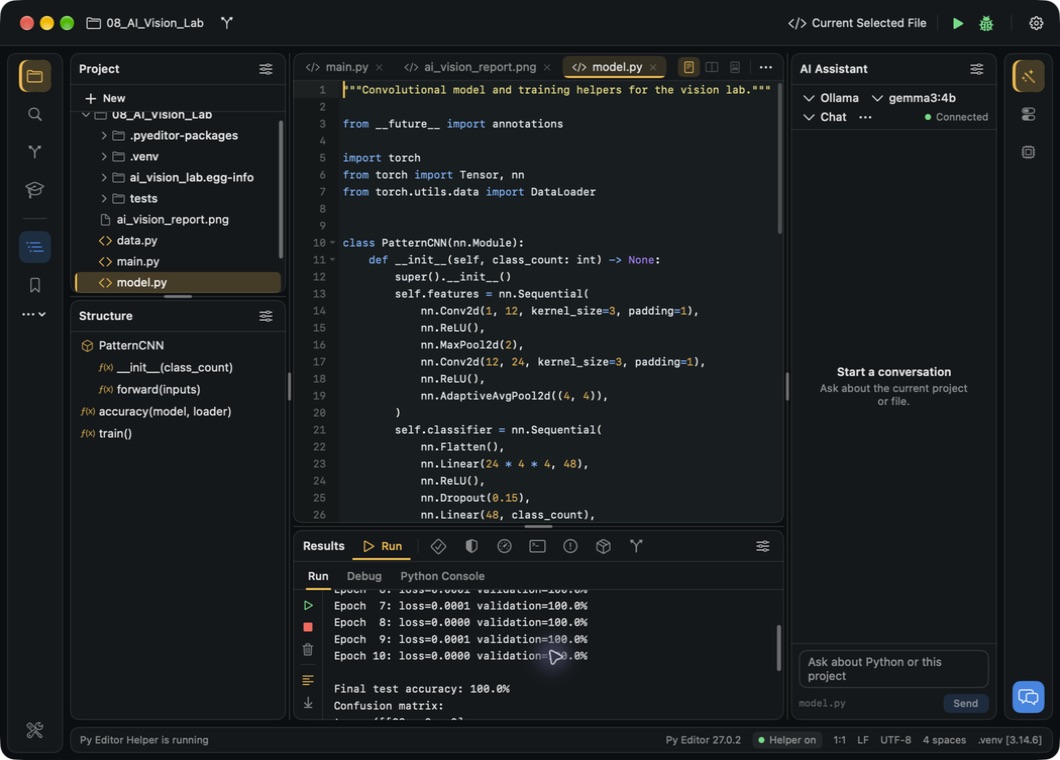Expand more sidebar tools ellipsis dropdown

(x=34, y=314)
